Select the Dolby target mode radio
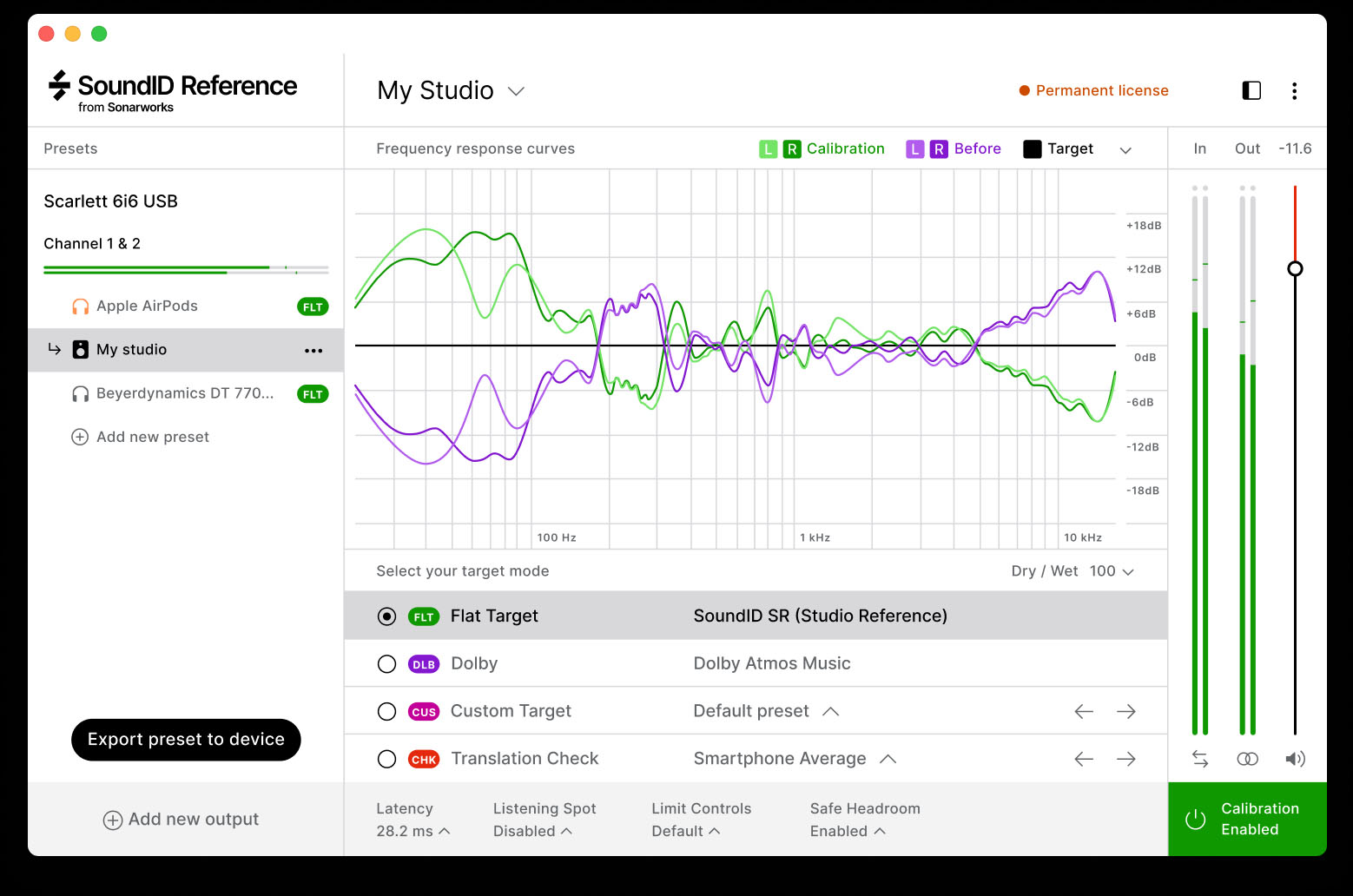1353x896 pixels. coord(387,664)
